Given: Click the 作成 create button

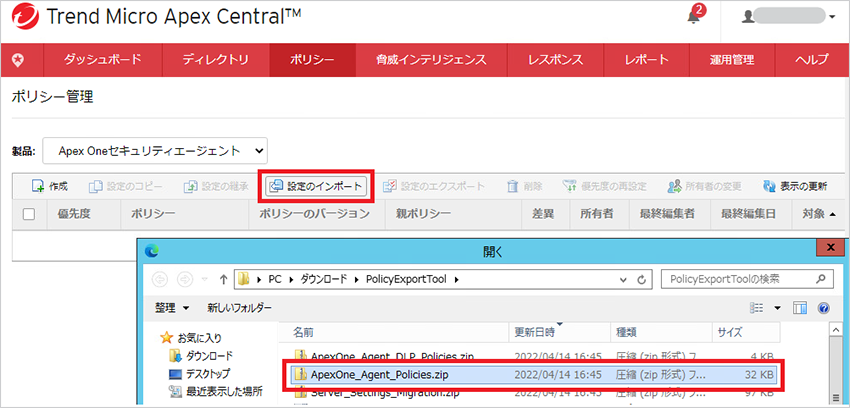Looking at the screenshot, I should point(50,186).
